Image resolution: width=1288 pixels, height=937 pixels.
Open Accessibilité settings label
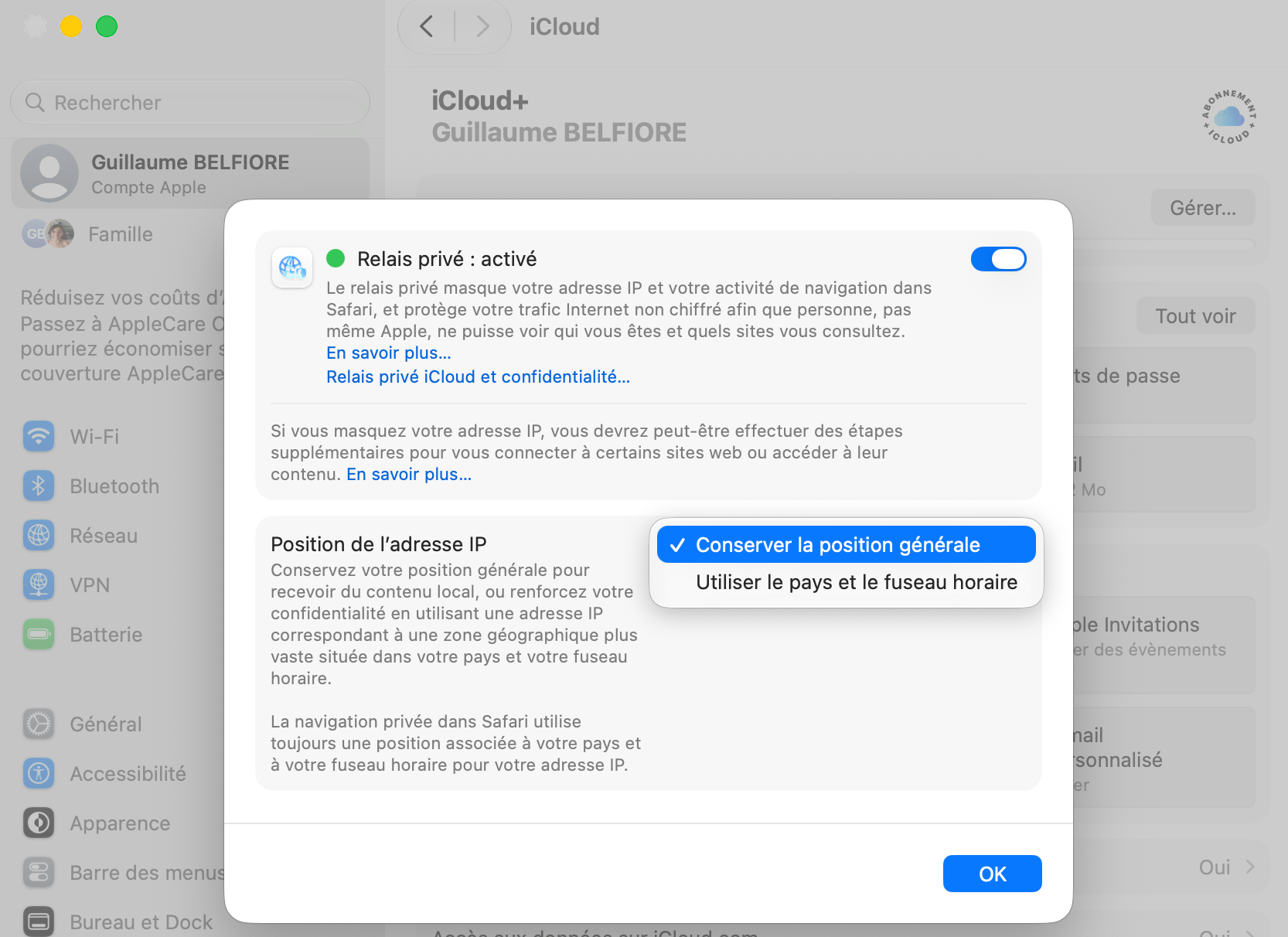[128, 774]
